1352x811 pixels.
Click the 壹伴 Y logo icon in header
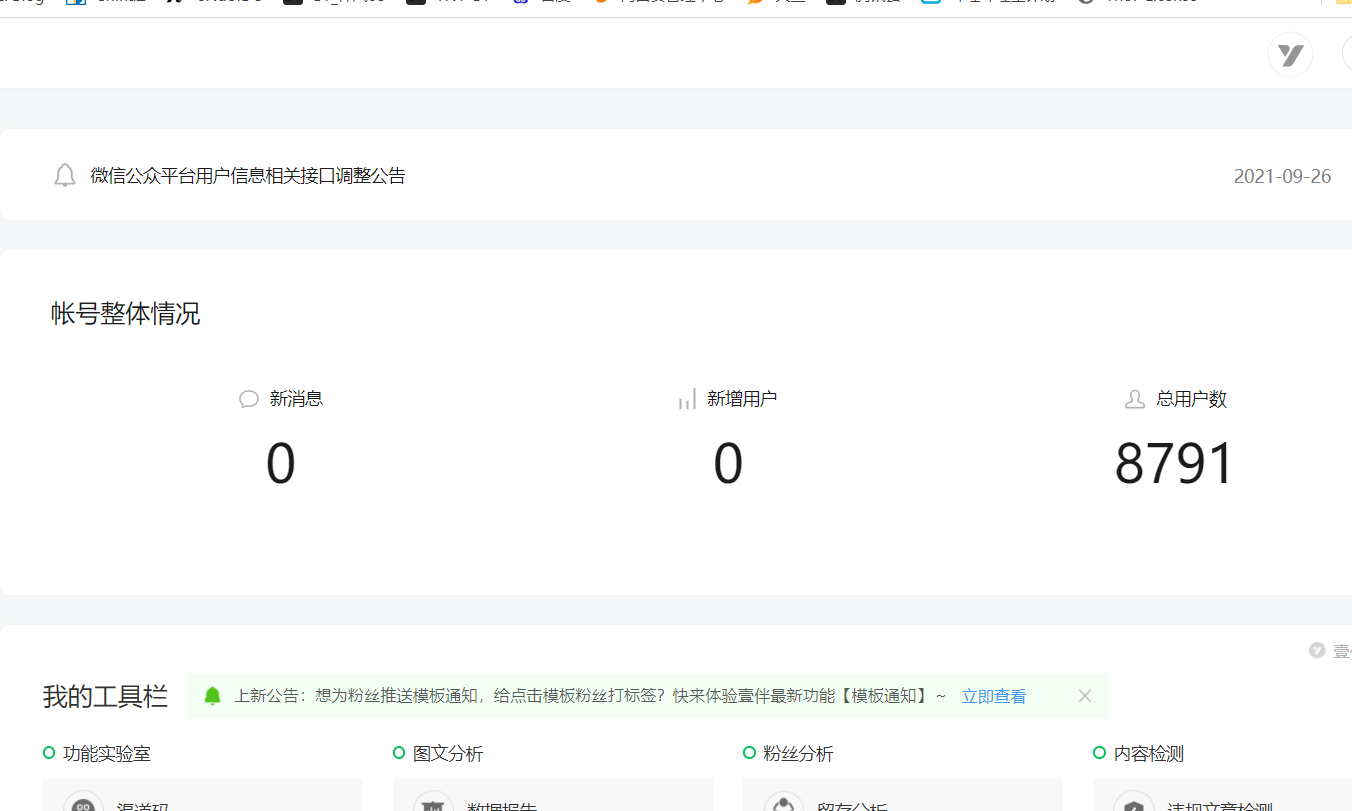pos(1290,54)
